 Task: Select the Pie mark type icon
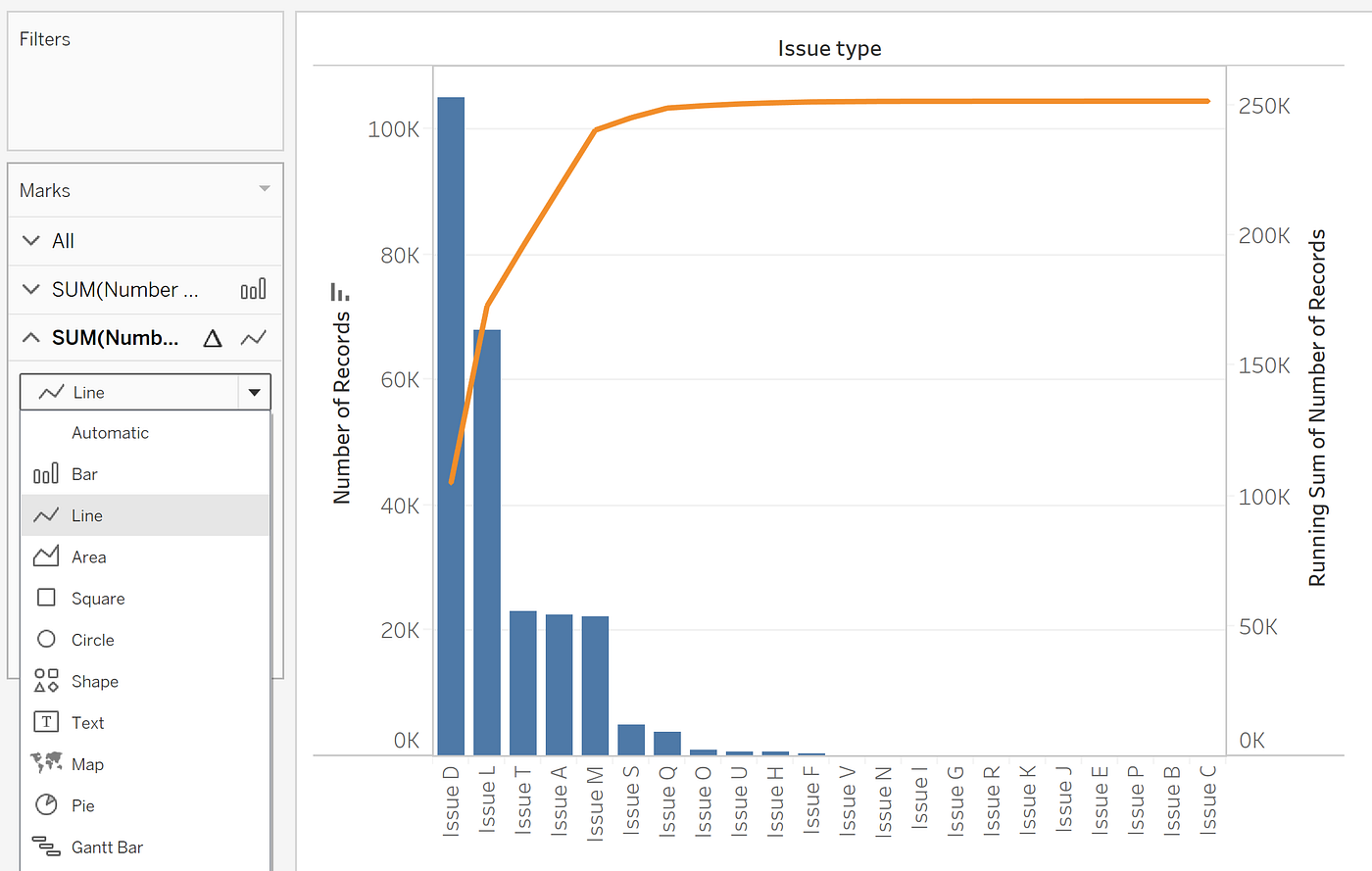tap(45, 804)
